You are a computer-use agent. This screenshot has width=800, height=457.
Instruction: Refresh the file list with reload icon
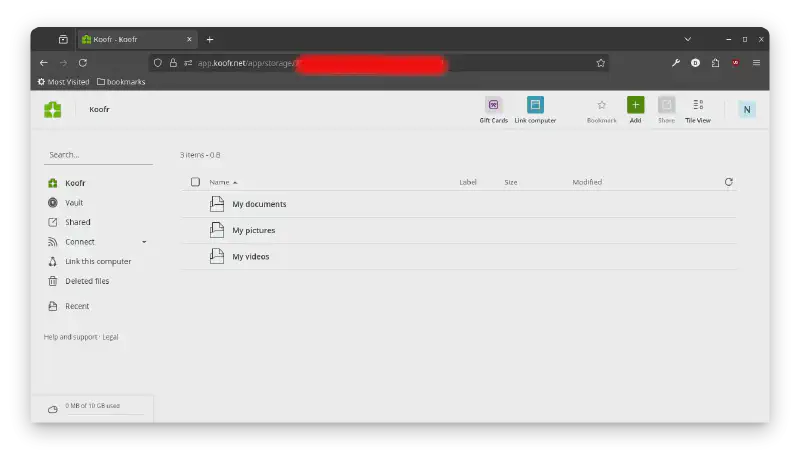tap(728, 182)
